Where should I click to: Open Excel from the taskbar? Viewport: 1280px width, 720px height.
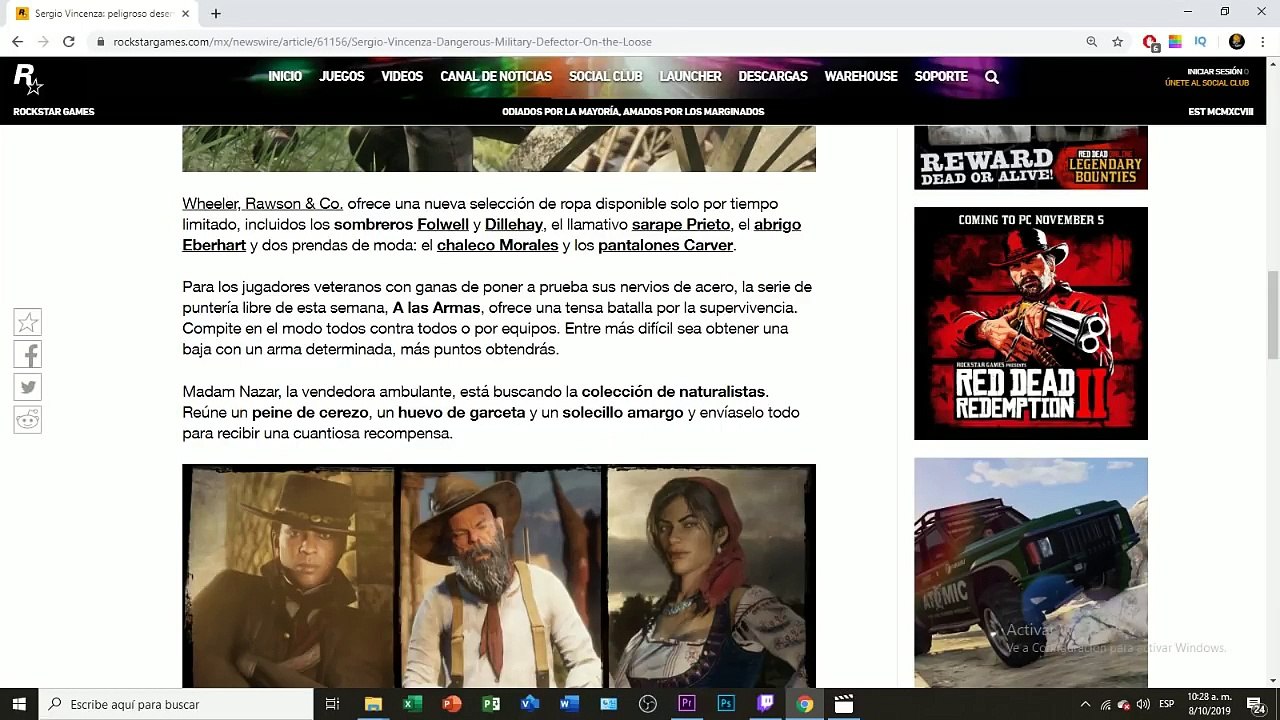412,704
